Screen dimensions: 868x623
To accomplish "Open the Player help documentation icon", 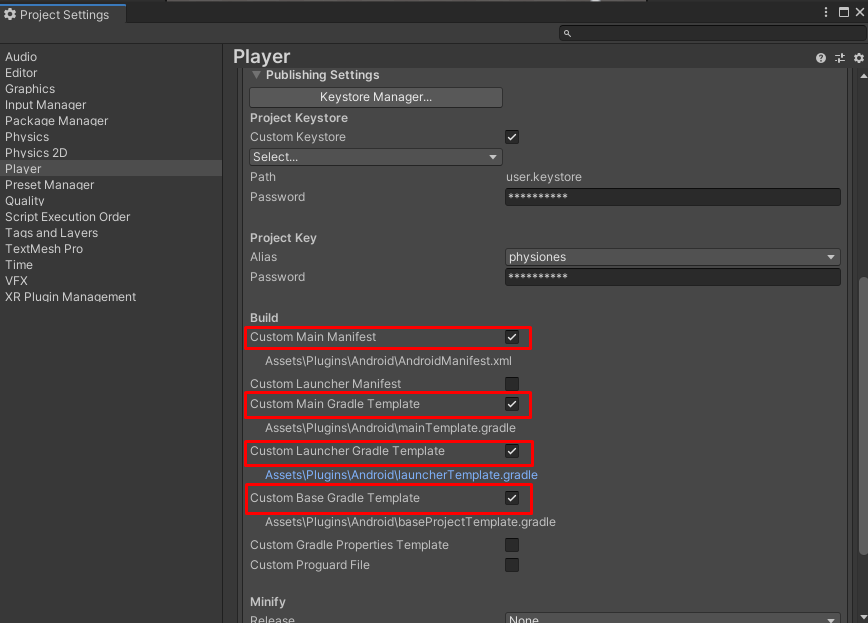I will pyautogui.click(x=820, y=58).
